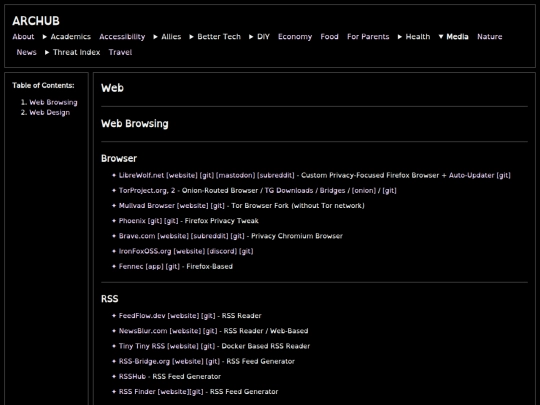Expand the Threat Index menu
Screen dimensions: 540x405
click(47, 52)
